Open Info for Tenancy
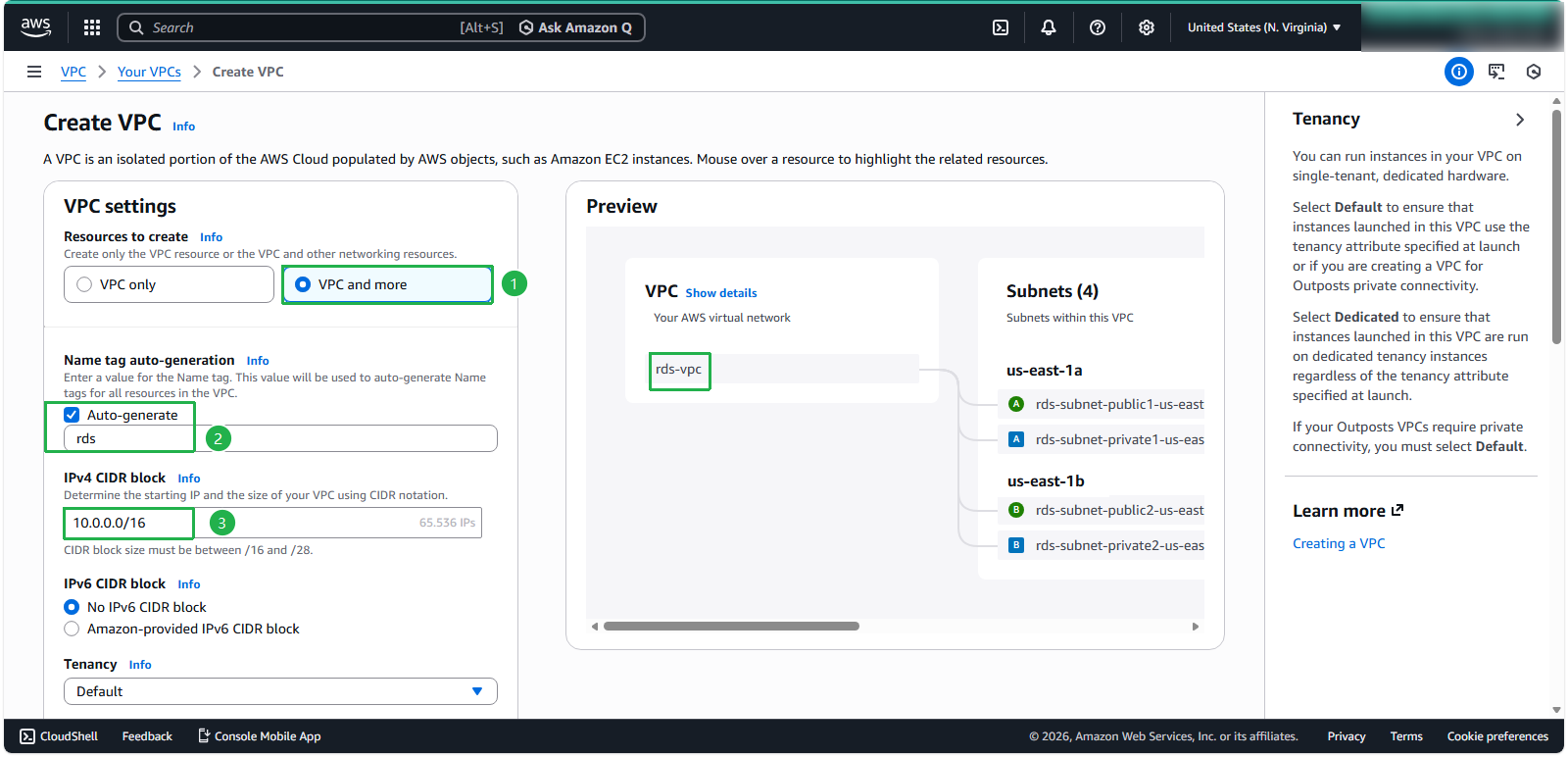This screenshot has width=1568, height=757. pyautogui.click(x=140, y=665)
